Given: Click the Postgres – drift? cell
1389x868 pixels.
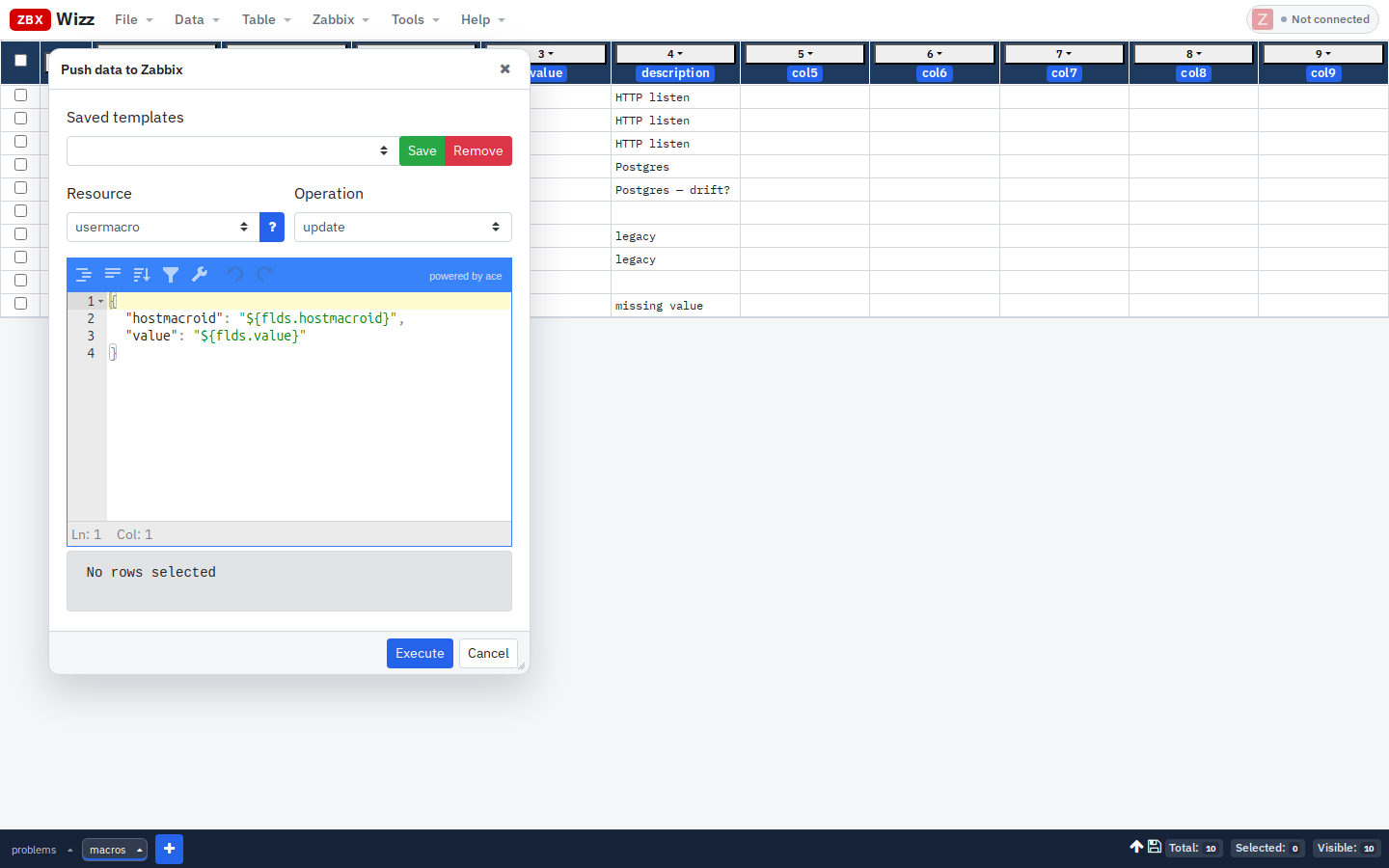Looking at the screenshot, I should click(x=675, y=190).
